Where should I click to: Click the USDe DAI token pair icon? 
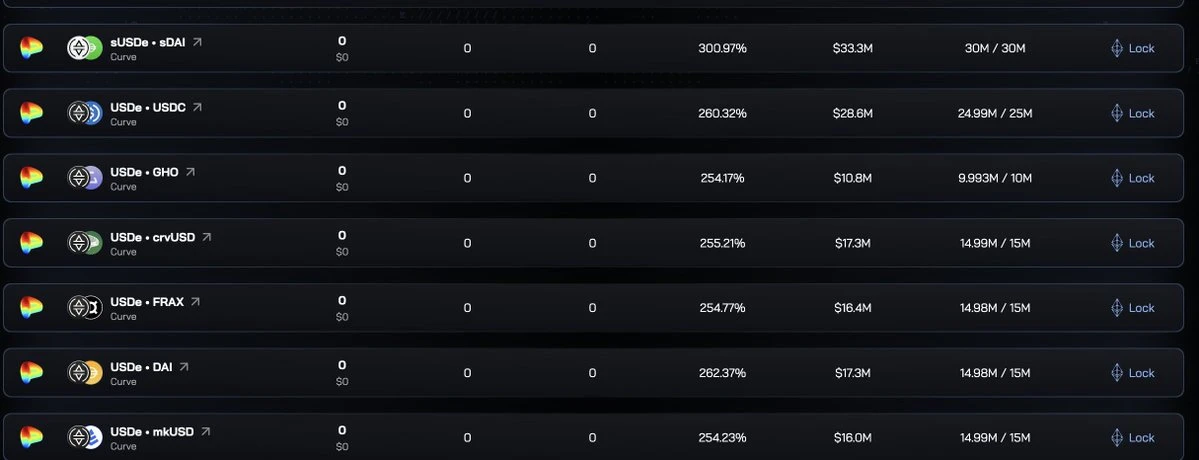[x=85, y=373]
